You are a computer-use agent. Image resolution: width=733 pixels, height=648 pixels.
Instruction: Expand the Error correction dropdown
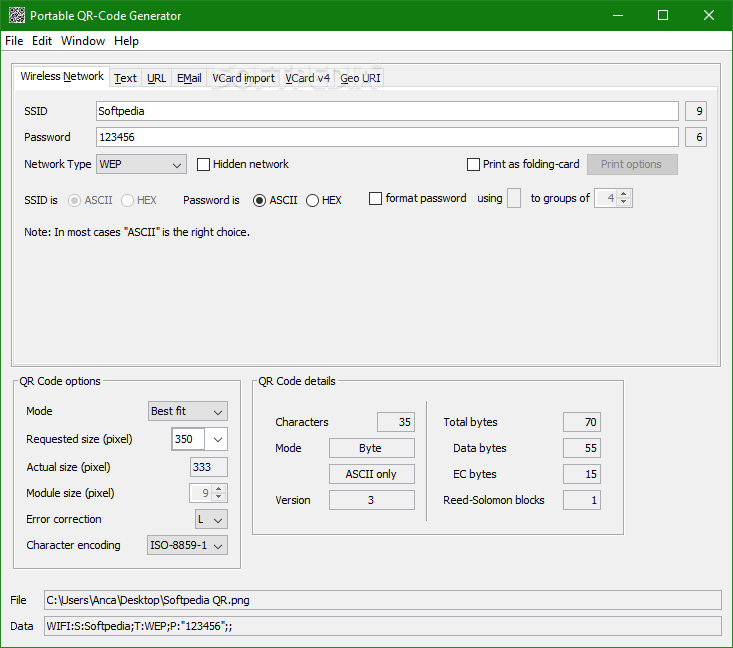[x=211, y=519]
